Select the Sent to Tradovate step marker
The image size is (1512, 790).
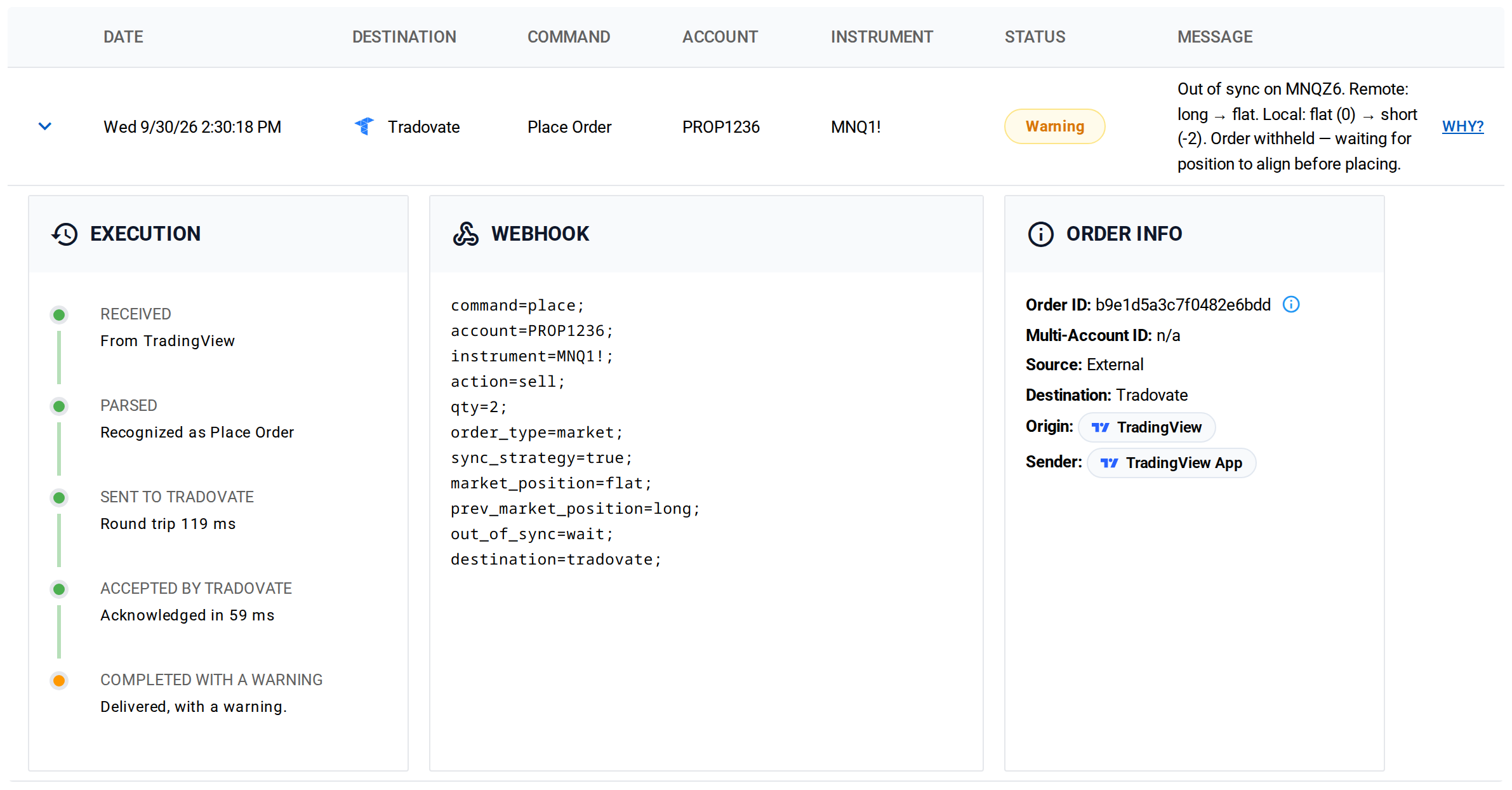[59, 498]
